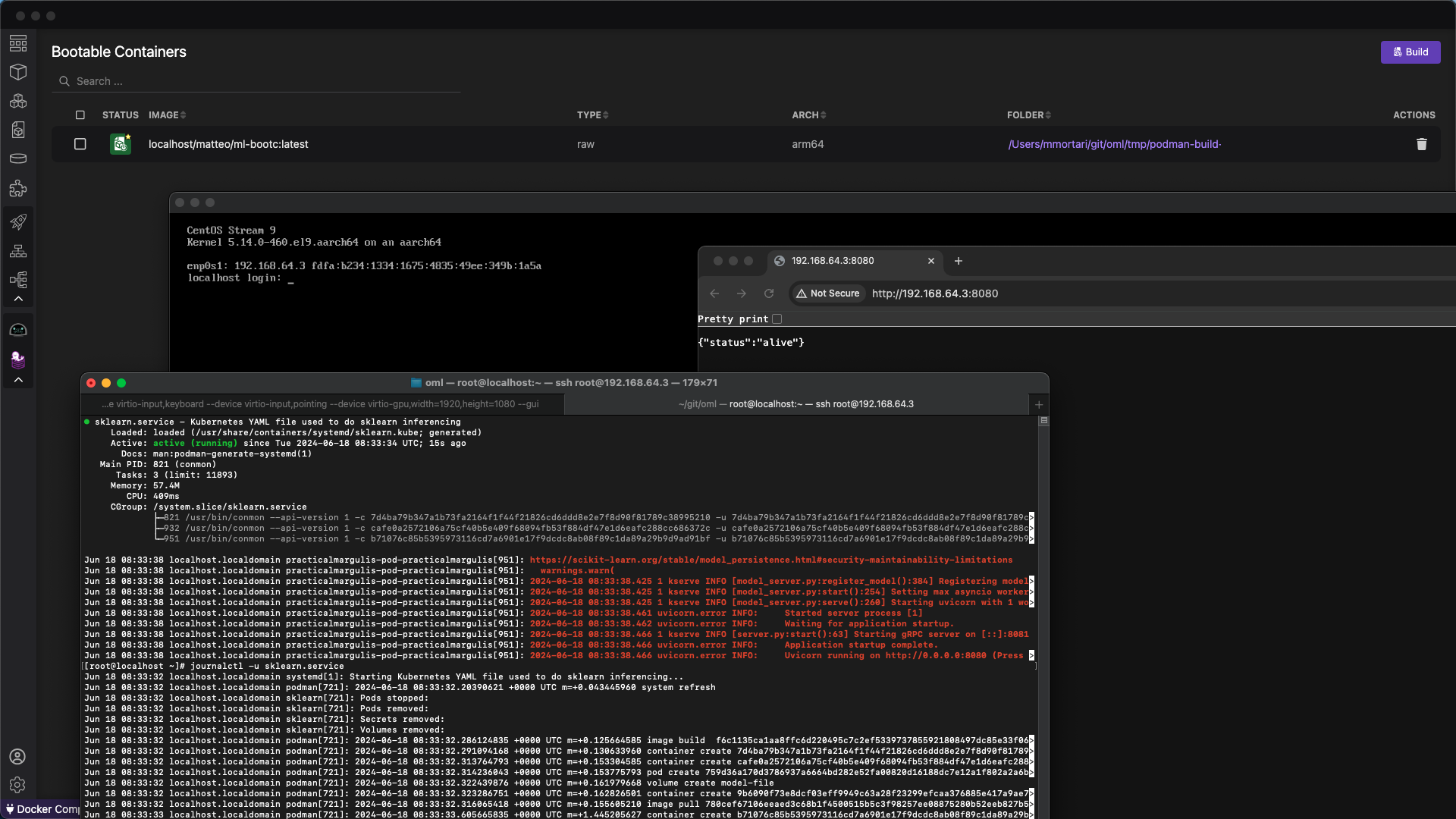Open the Pods stacked-cubes sidebar icon
Screen dimensions: 1456x819
click(x=18, y=101)
